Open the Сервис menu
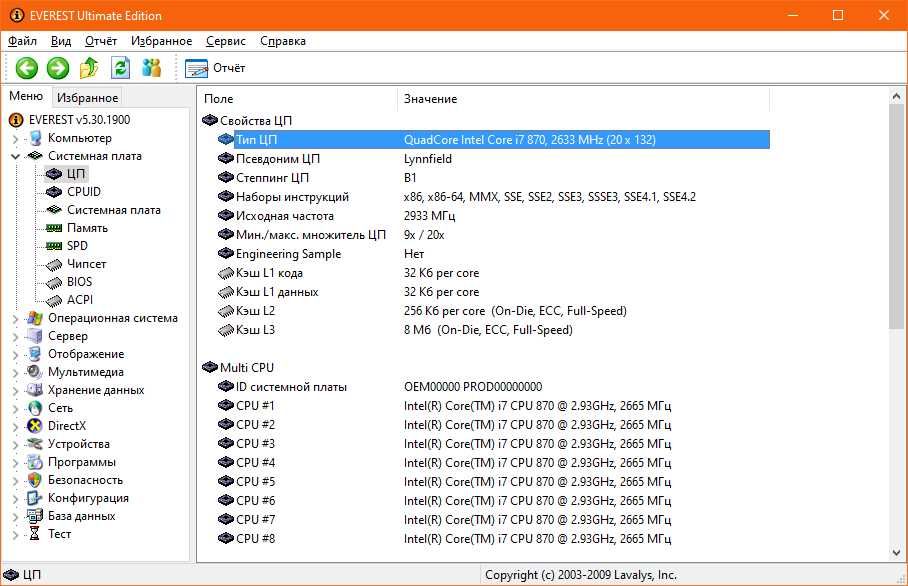Viewport: 908px width, 586px height. point(226,41)
